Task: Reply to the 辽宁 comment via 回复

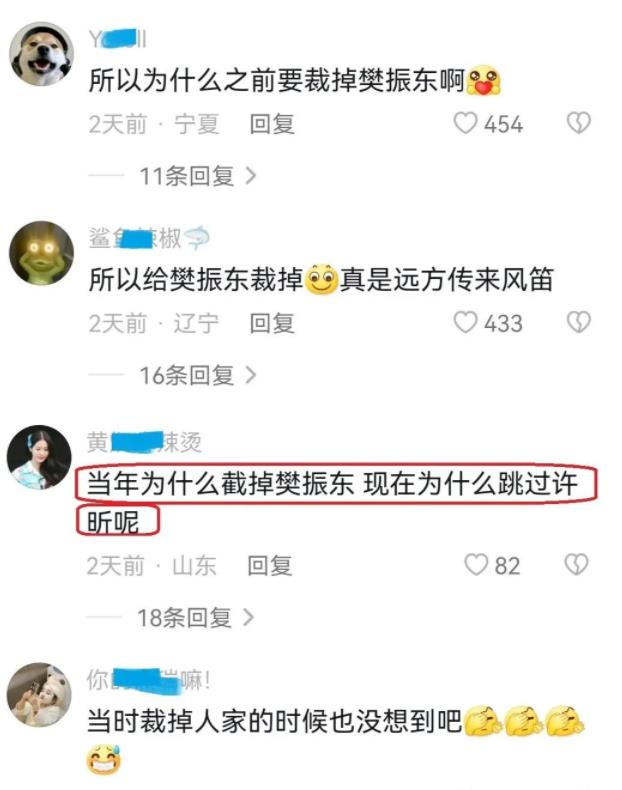Action: (272, 323)
